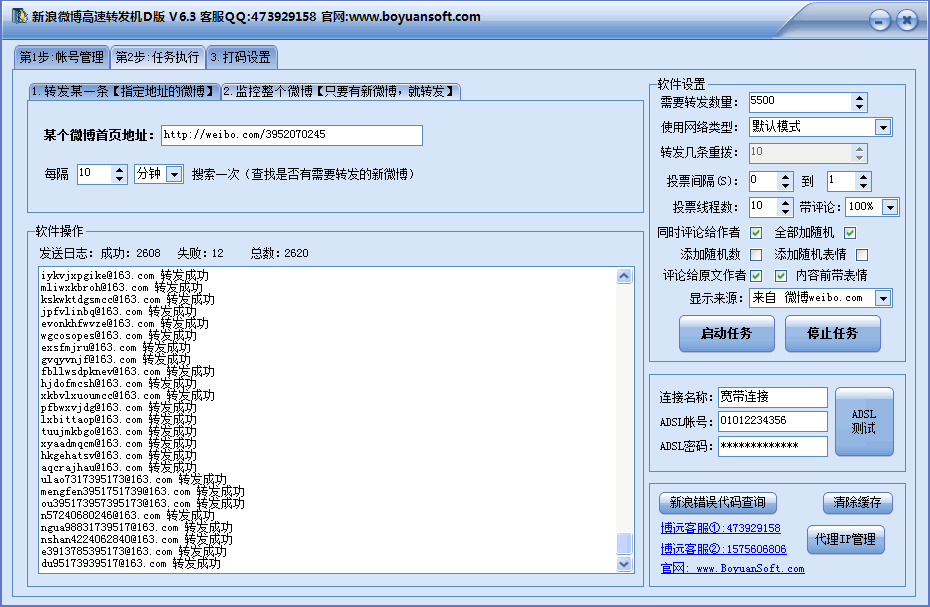Open the 第2步:任务执行 tab

point(158,57)
